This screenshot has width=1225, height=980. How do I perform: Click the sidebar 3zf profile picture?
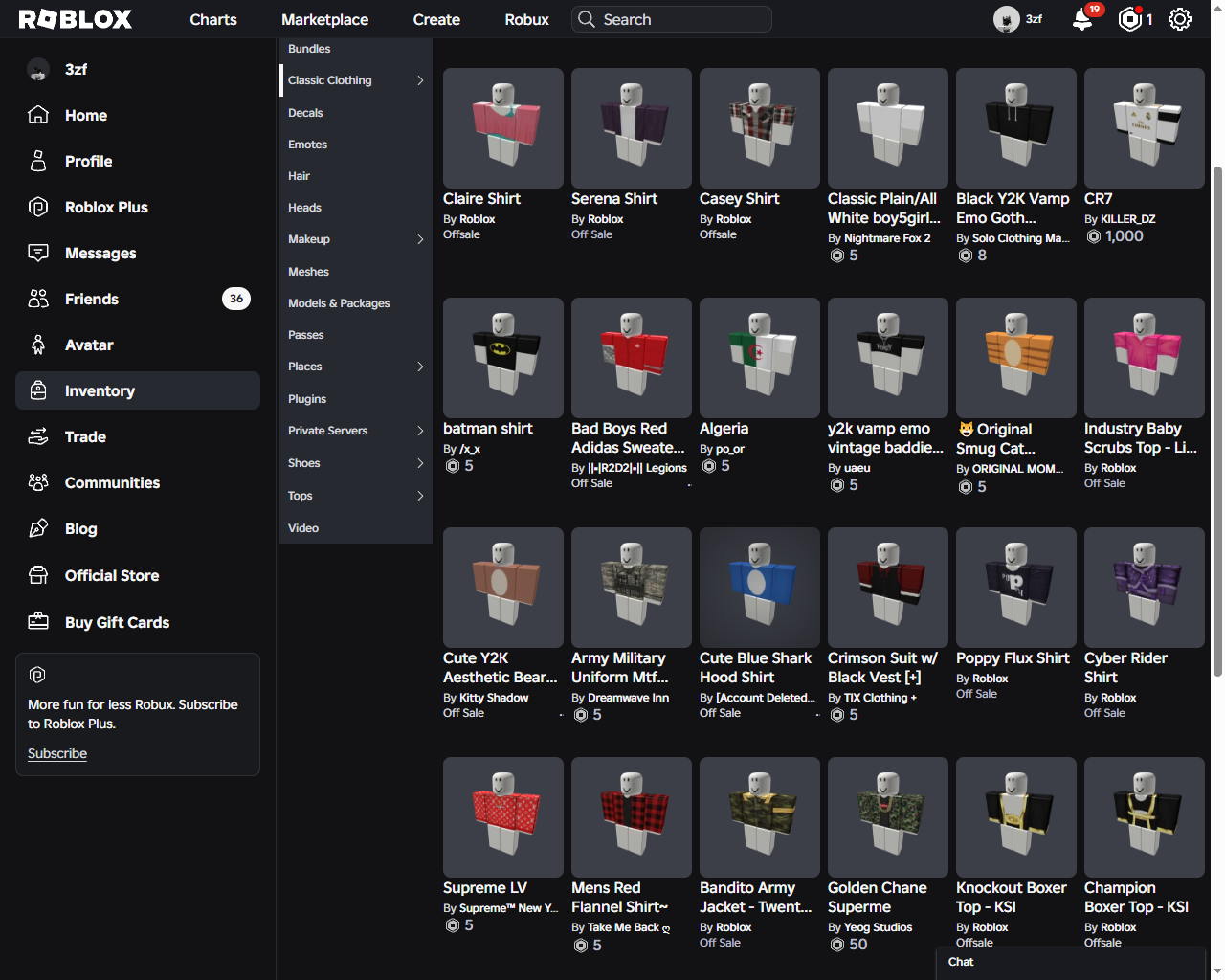38,69
